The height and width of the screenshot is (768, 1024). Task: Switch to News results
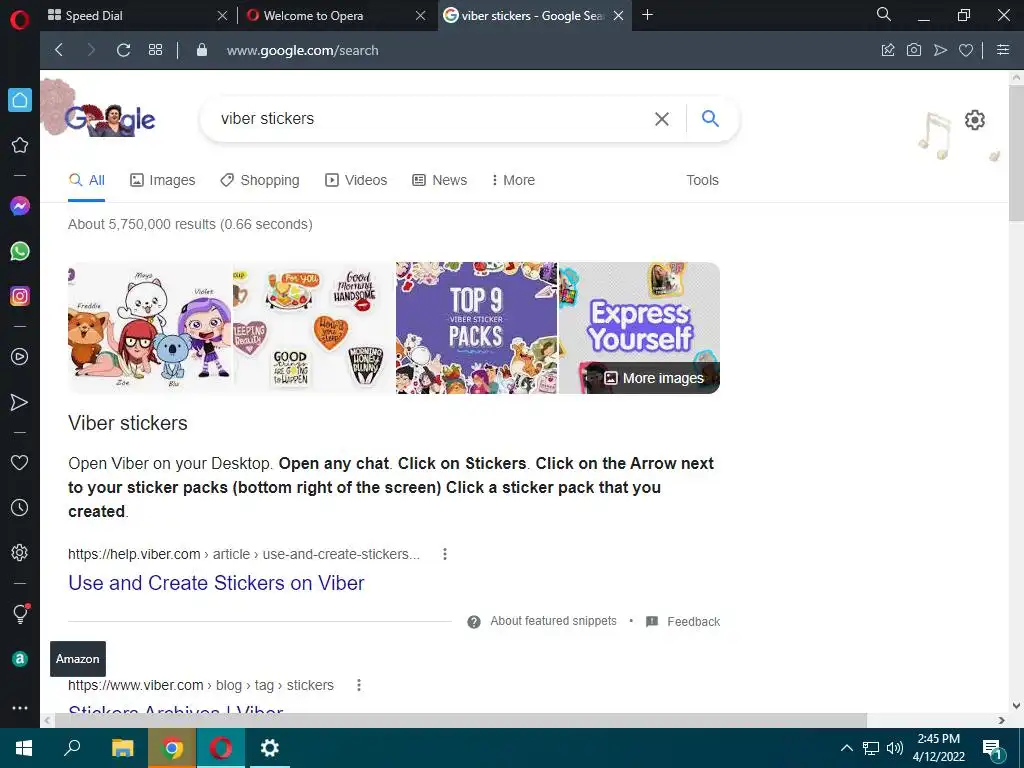click(440, 180)
